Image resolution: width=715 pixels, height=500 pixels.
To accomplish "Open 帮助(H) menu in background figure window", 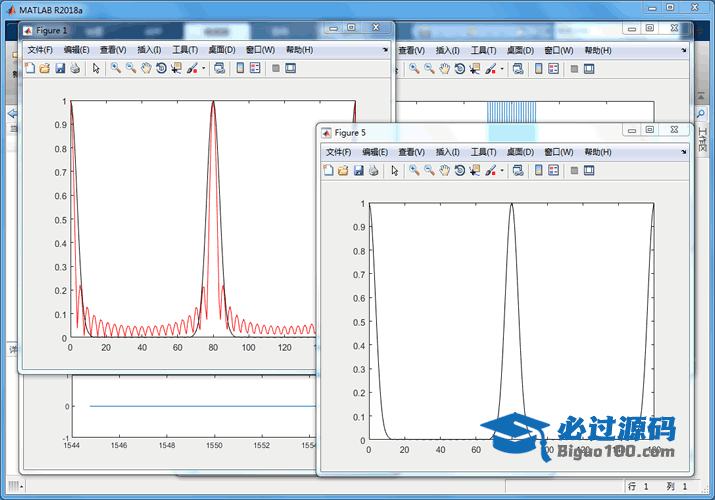I will tap(598, 50).
